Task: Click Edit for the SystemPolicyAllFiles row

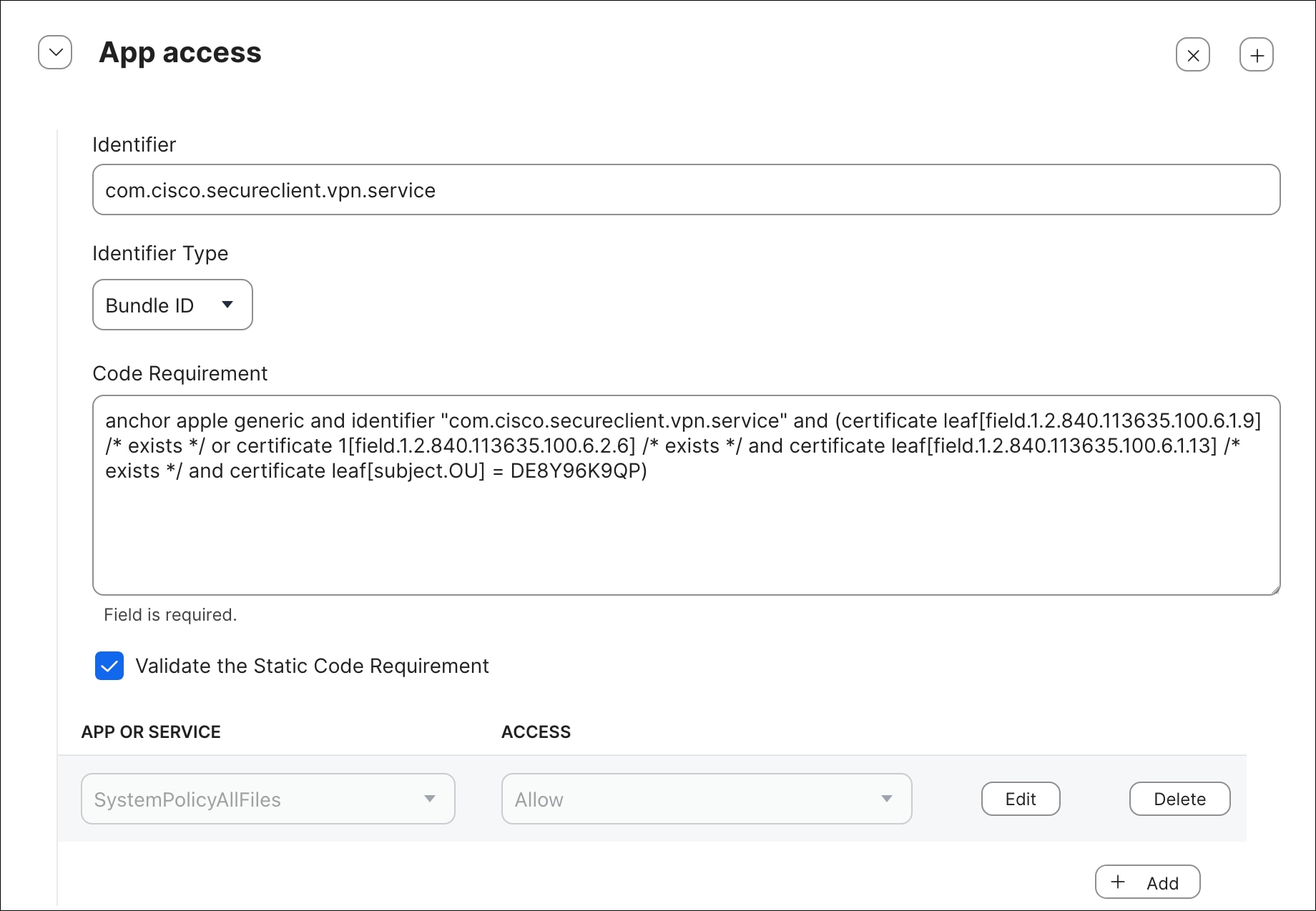Action: [1021, 799]
